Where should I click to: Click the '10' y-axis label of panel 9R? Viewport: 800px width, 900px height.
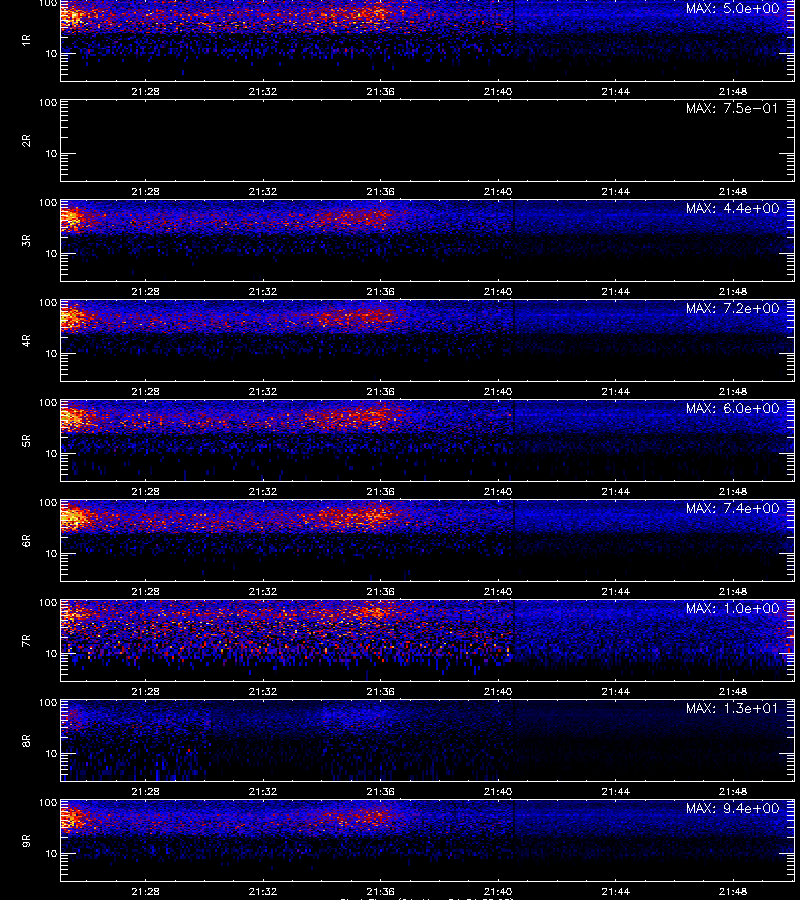(51, 854)
